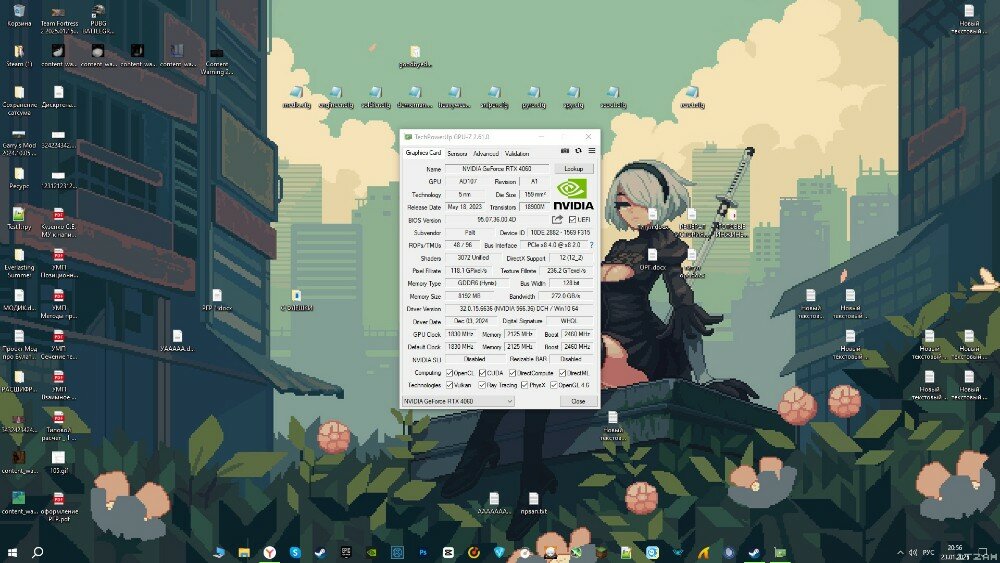Click the NVIDIA logo in GPU-Z

pos(573,194)
